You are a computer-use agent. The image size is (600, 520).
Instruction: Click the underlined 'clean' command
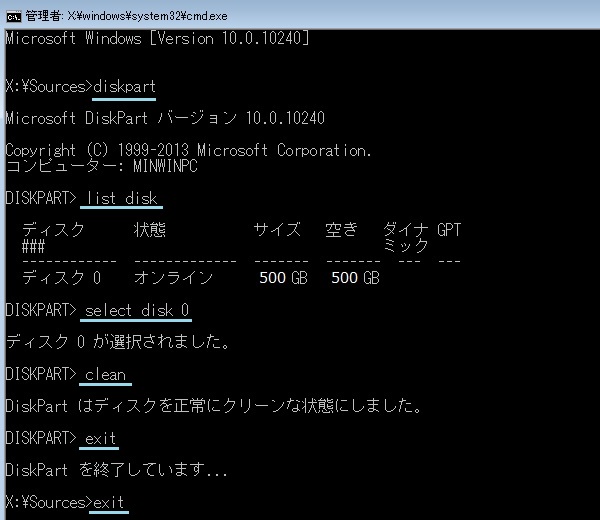point(106,375)
